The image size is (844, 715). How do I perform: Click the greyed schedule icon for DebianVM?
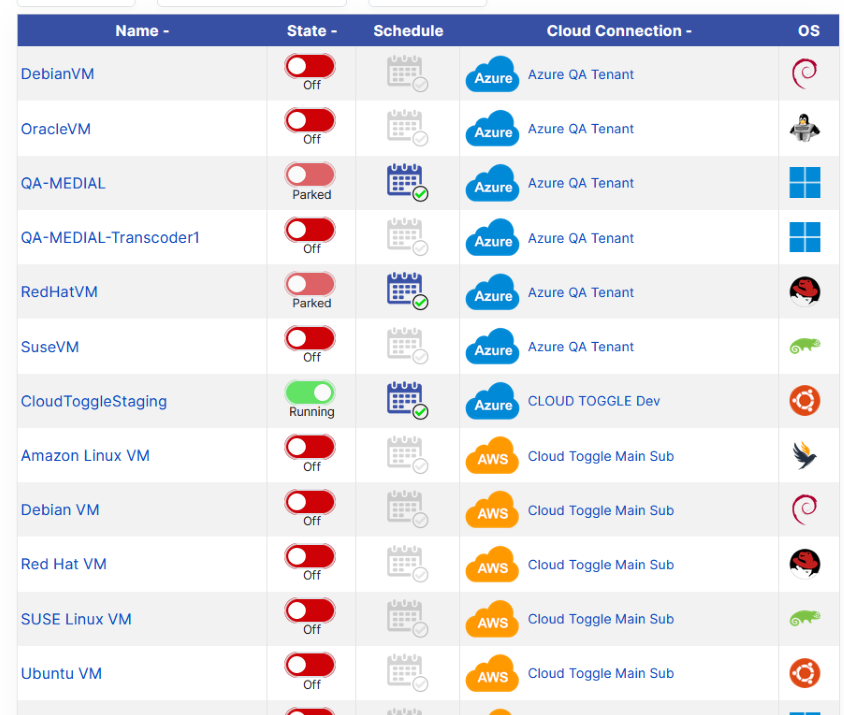coord(406,73)
